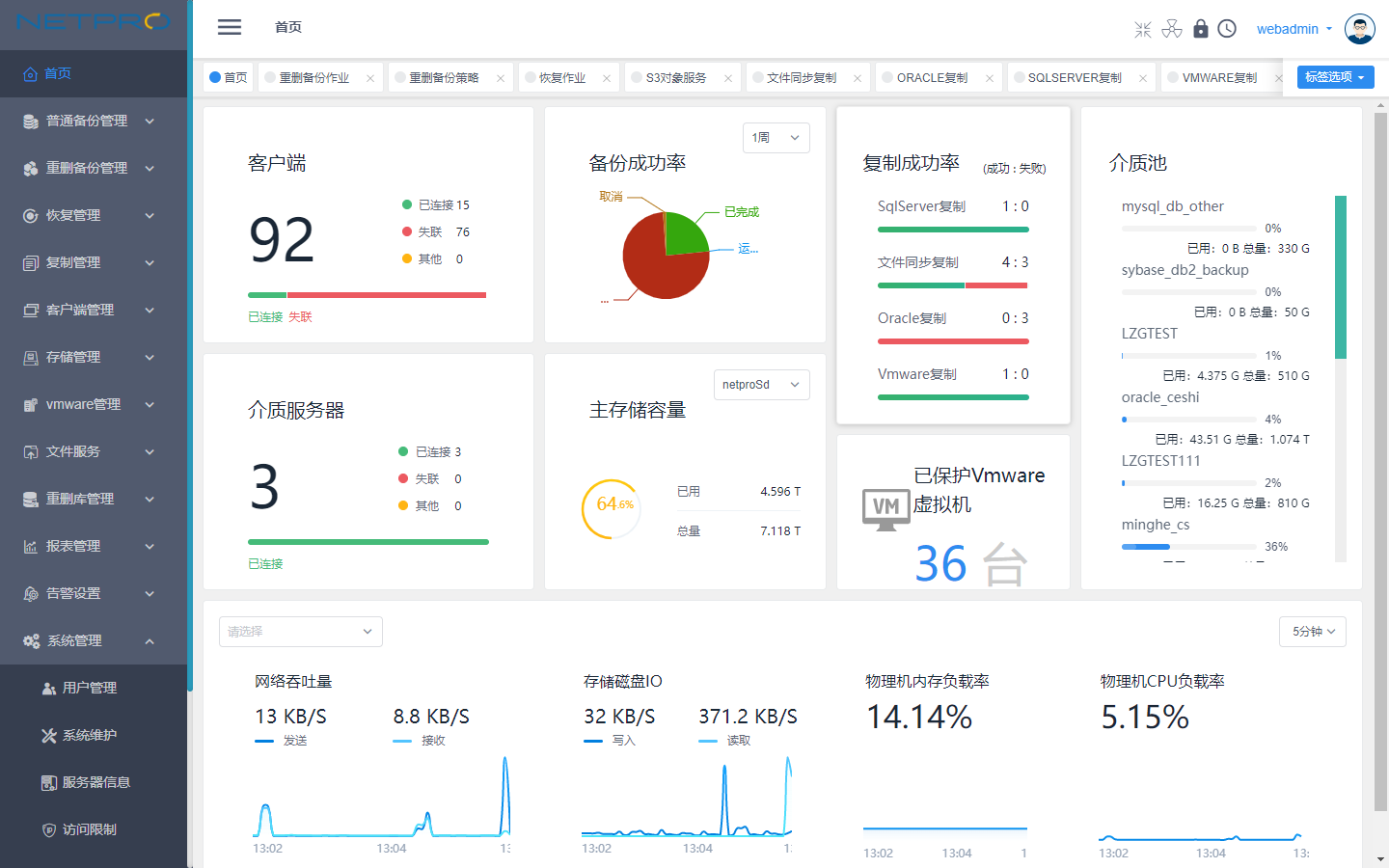Close the 重删备份策略 tab
Screen dimensions: 1389x868
pos(501,78)
